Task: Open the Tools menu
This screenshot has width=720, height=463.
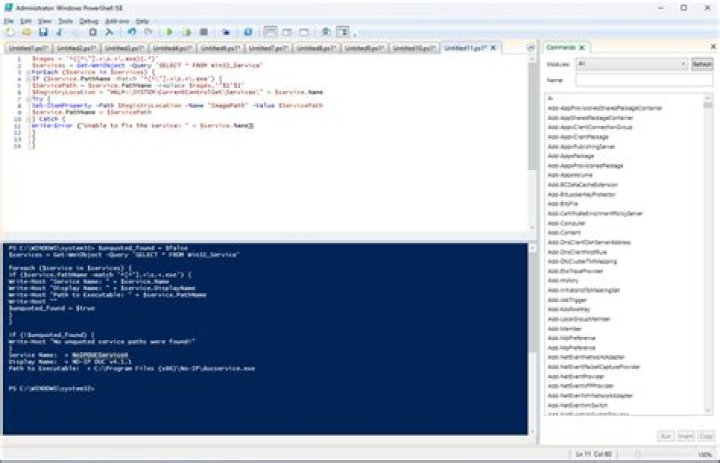Action: click(x=65, y=21)
